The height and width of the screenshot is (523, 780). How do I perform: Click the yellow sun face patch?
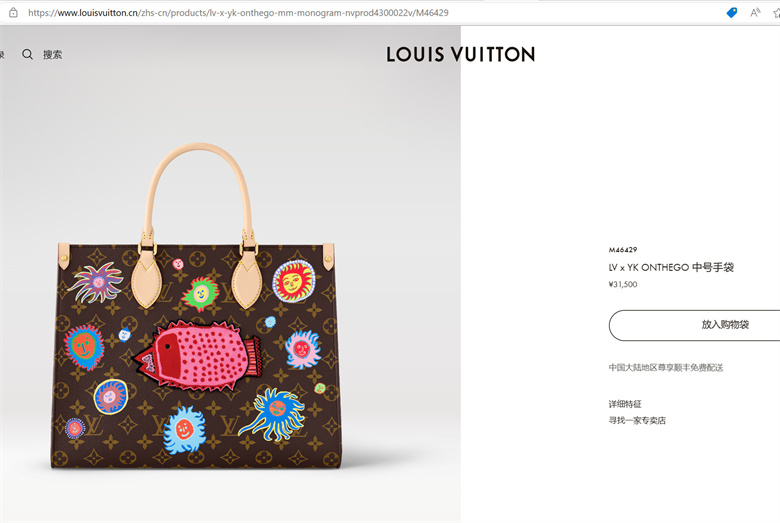[294, 282]
